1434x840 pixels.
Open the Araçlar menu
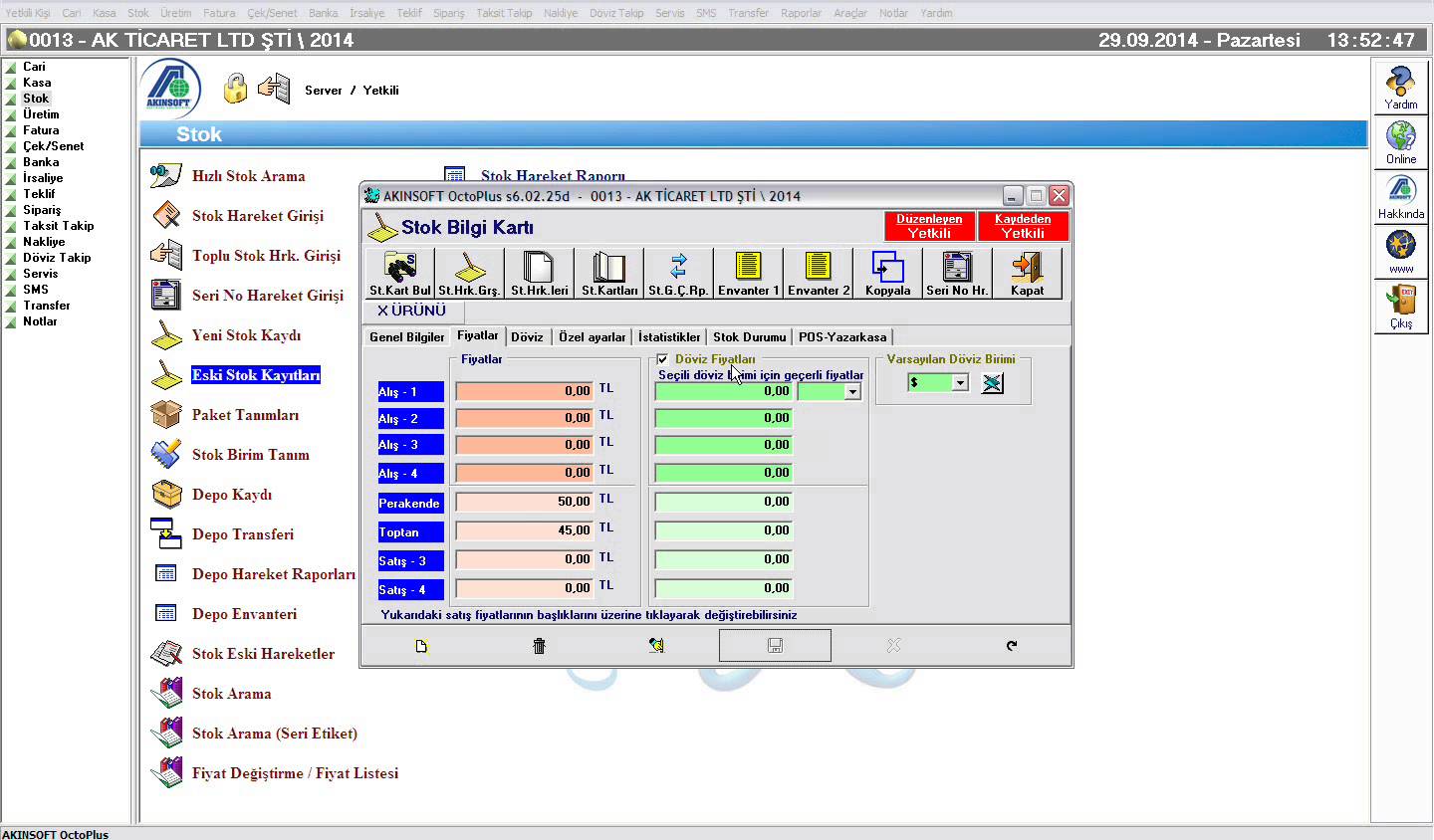point(850,13)
